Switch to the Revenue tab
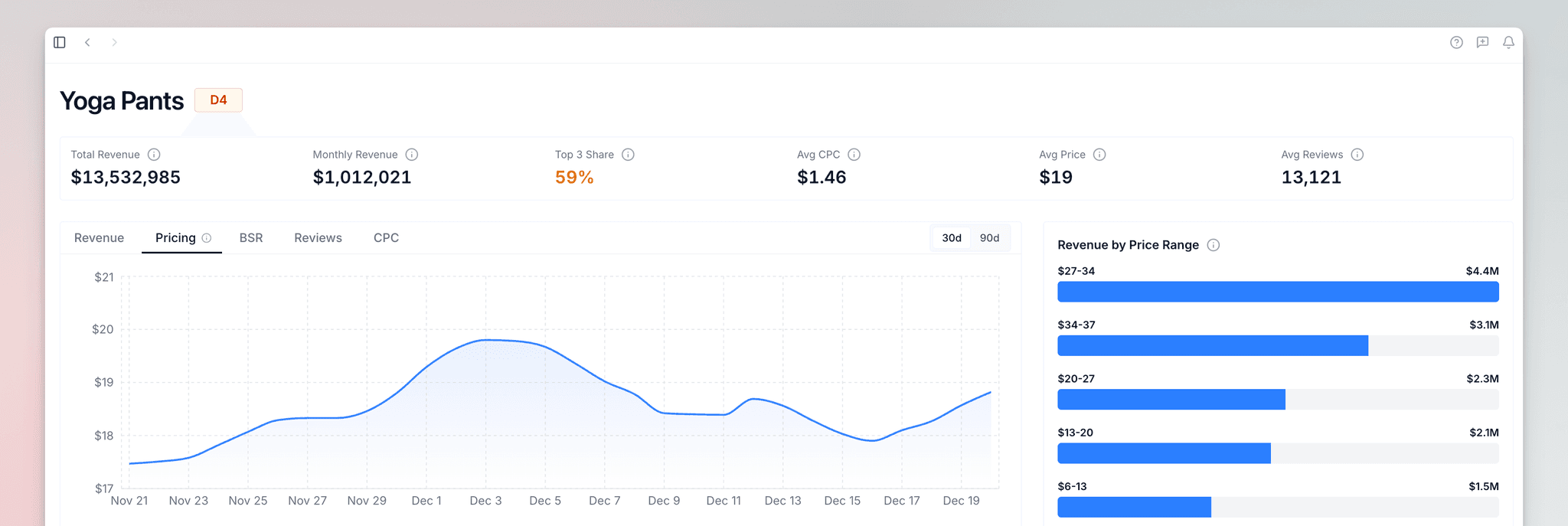 coord(99,238)
